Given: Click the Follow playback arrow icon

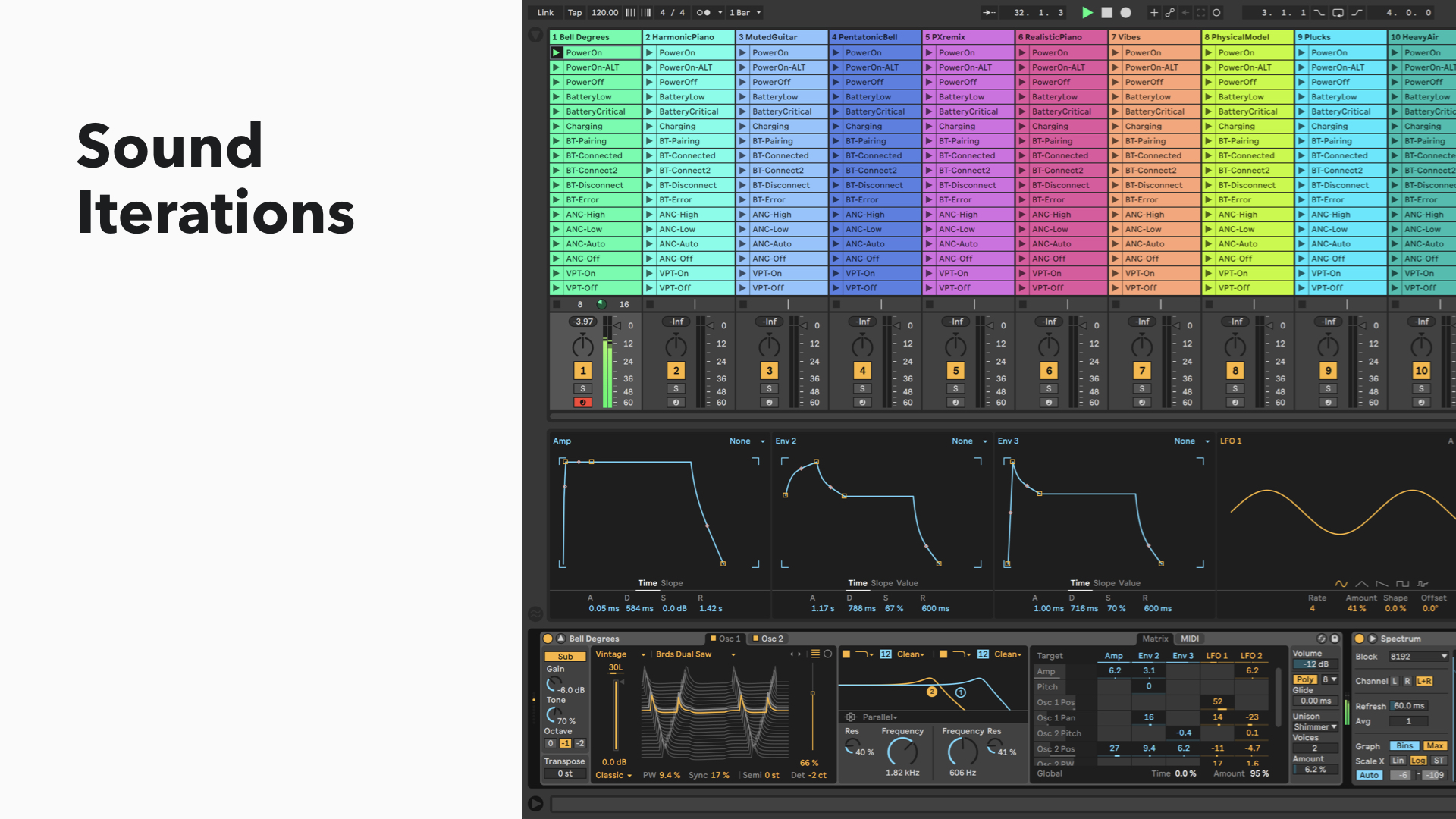Looking at the screenshot, I should tap(988, 13).
